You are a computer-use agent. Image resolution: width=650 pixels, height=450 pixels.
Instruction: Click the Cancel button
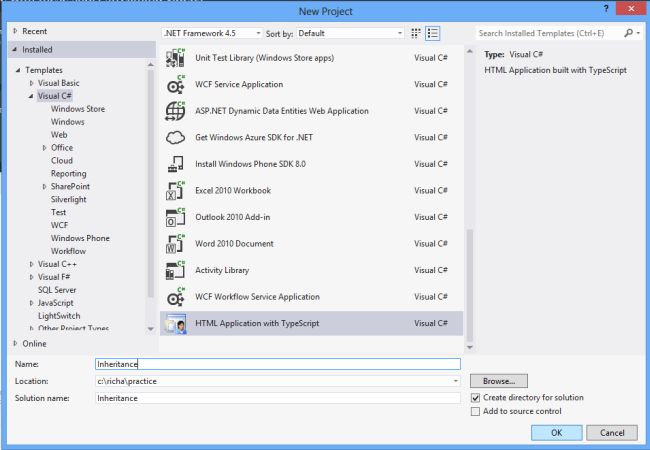tap(612, 433)
